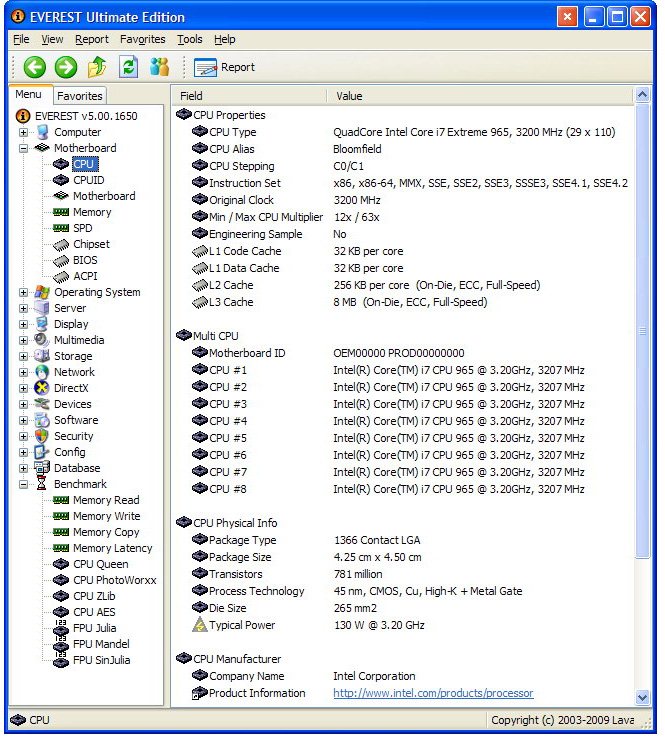Screen dimensions: 665x738
Task: Click the Memory Read benchmark icon
Action: point(61,500)
